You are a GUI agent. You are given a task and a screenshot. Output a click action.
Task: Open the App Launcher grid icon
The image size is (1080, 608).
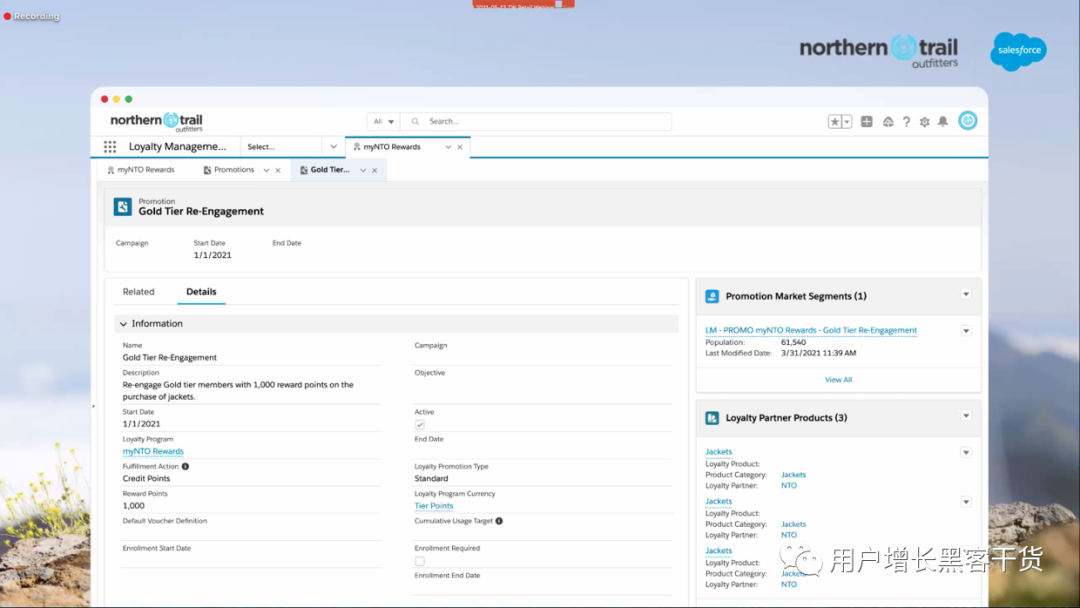(x=110, y=147)
